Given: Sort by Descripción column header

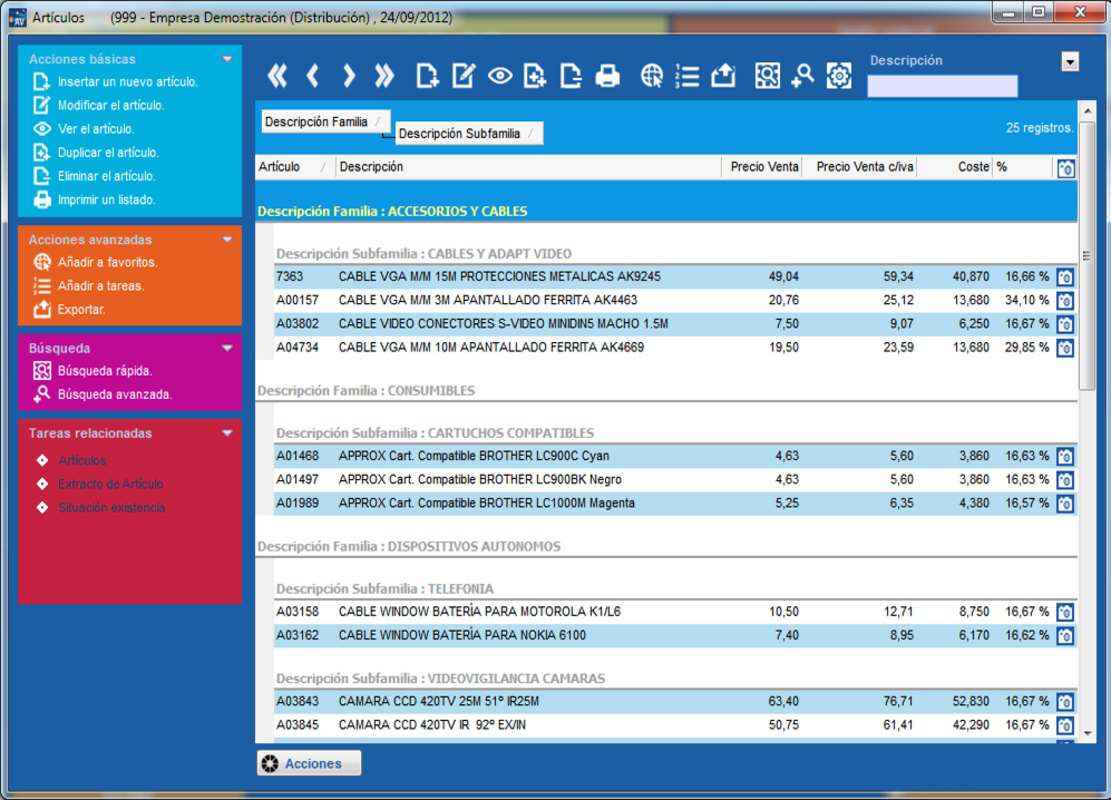Looking at the screenshot, I should coord(529,167).
